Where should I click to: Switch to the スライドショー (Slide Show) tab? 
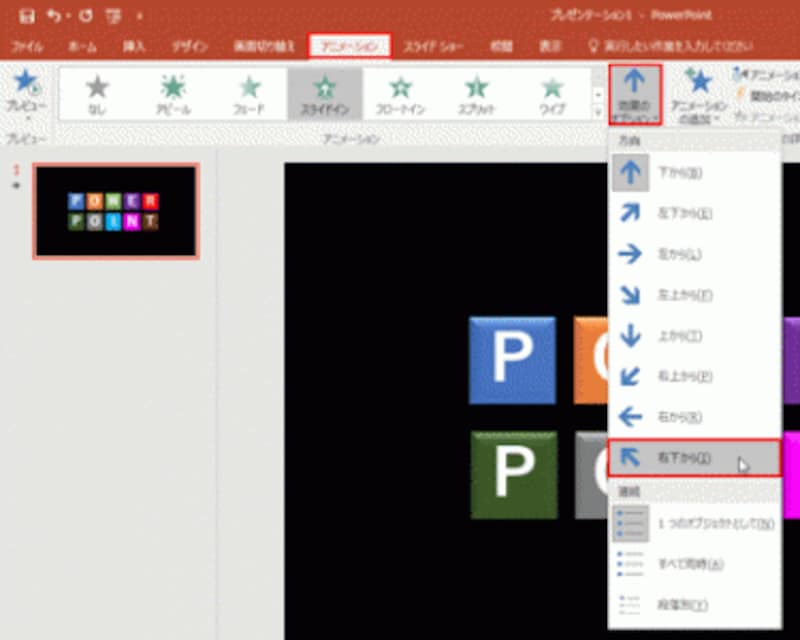point(433,47)
